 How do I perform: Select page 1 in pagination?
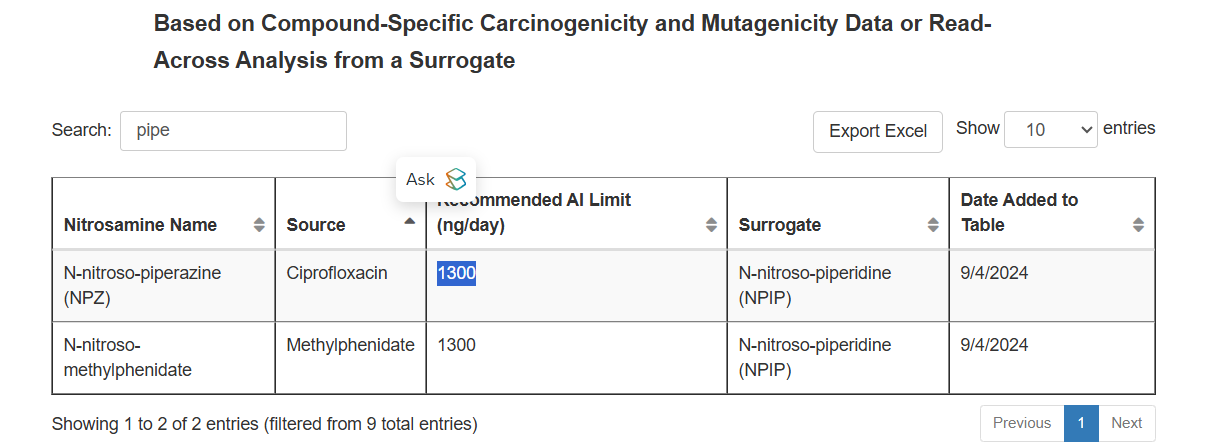1081,423
